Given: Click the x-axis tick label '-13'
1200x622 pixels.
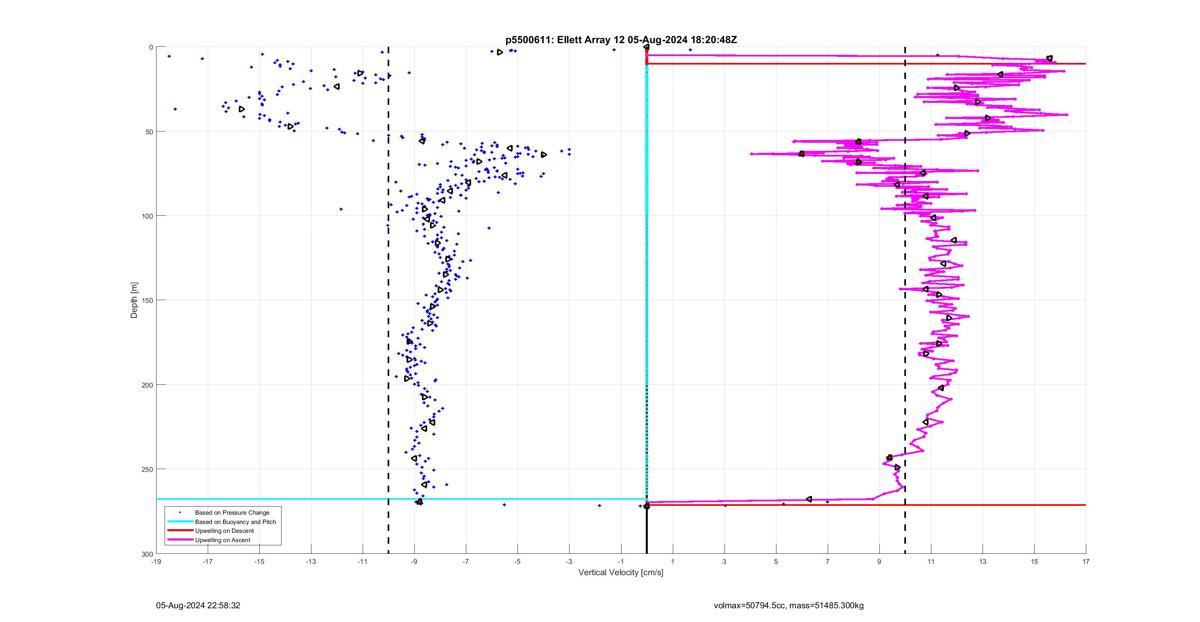Looking at the screenshot, I should tap(311, 561).
